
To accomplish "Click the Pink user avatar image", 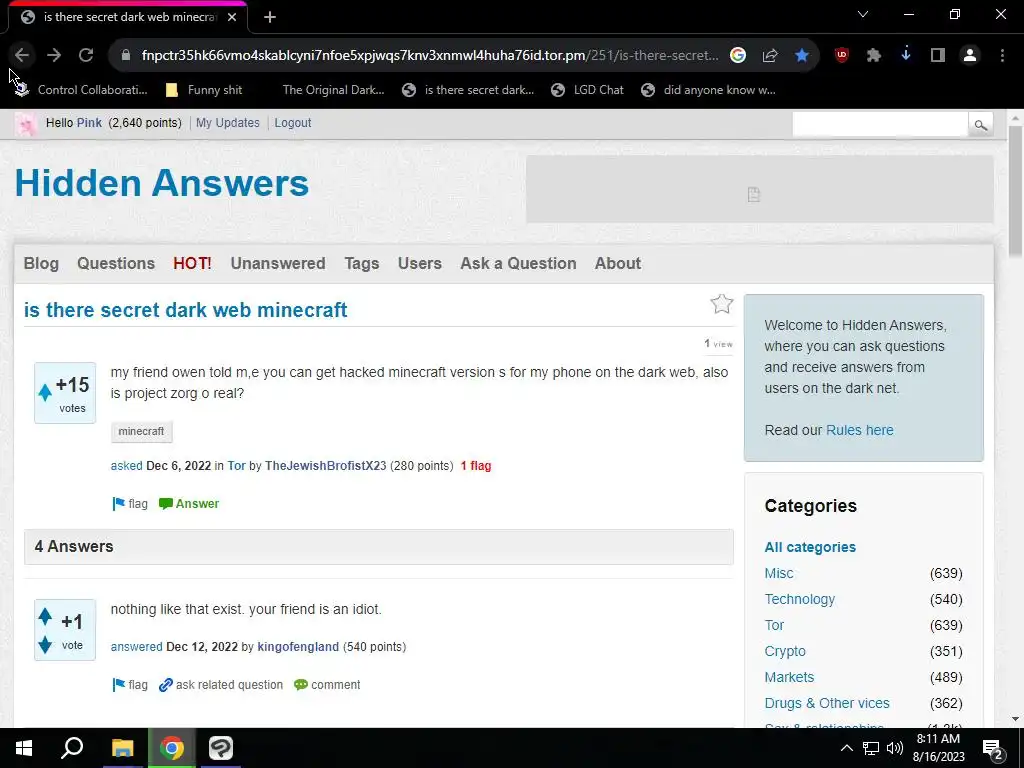I will (x=26, y=123).
